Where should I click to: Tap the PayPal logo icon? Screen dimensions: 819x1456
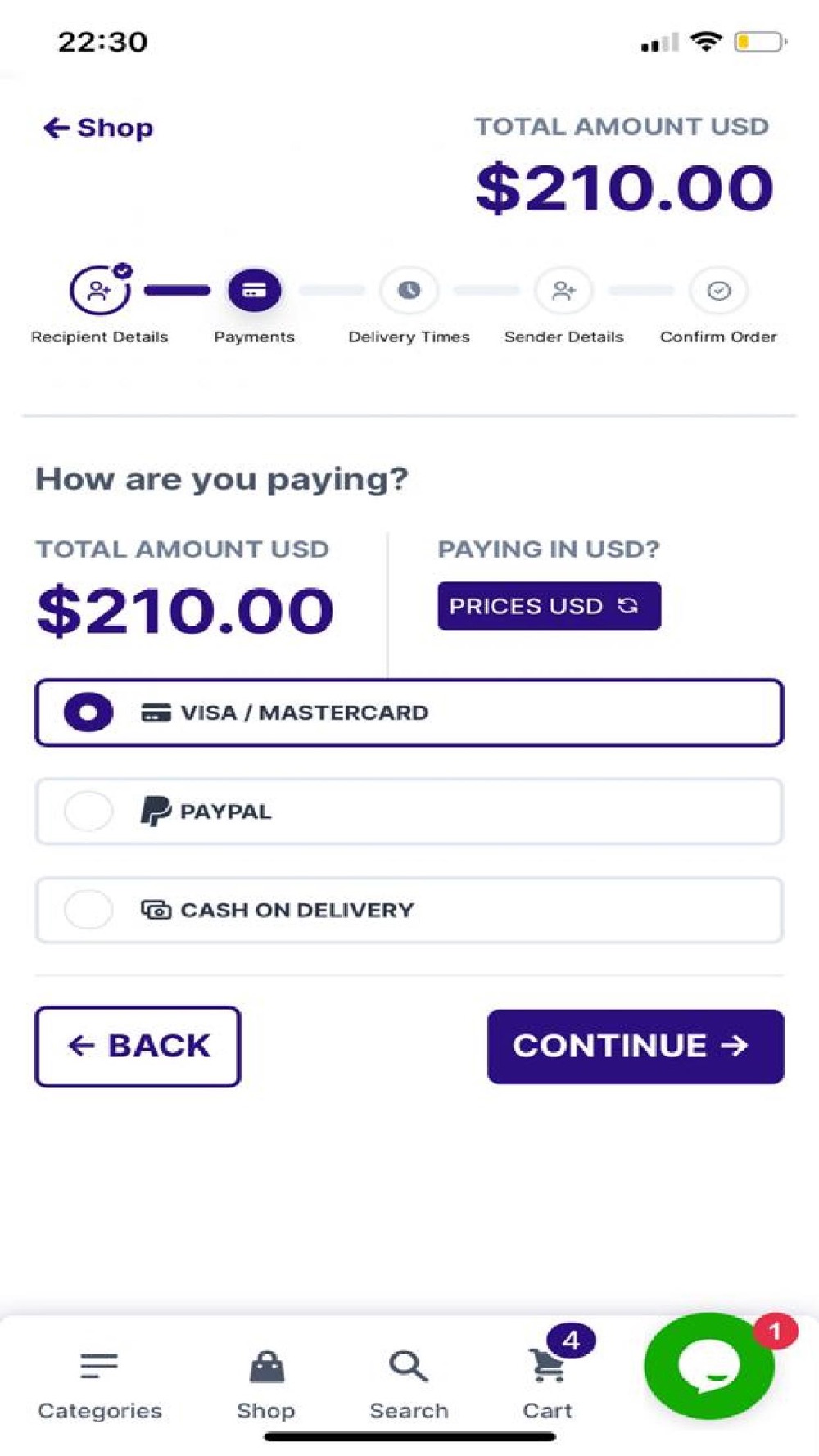click(x=155, y=812)
